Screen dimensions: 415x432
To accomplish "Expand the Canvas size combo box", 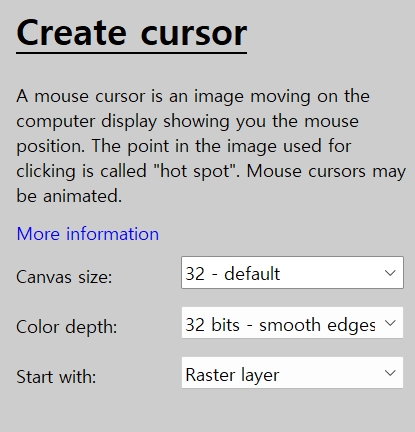I will (x=292, y=273).
